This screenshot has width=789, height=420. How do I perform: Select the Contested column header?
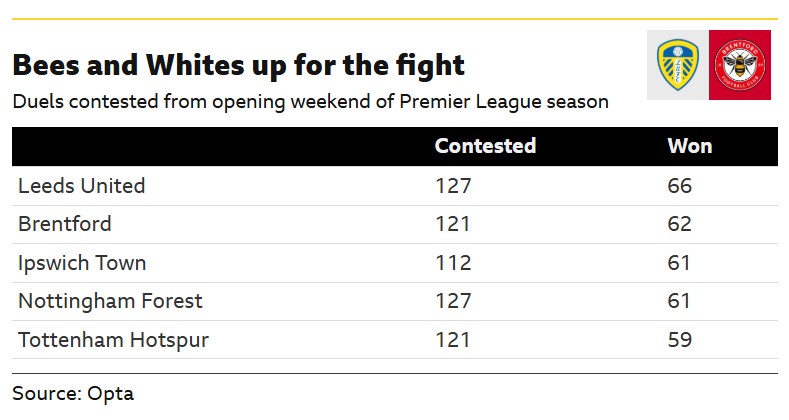point(485,146)
